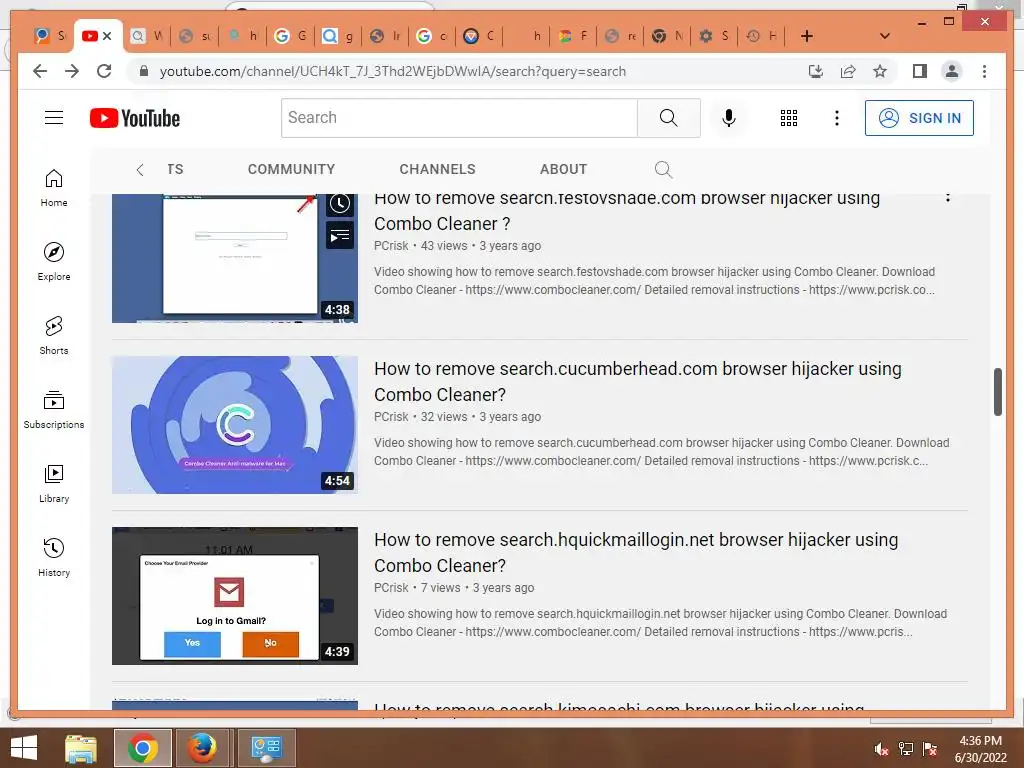Click the browser address bar URL
Viewport: 1024px width, 768px height.
392,71
